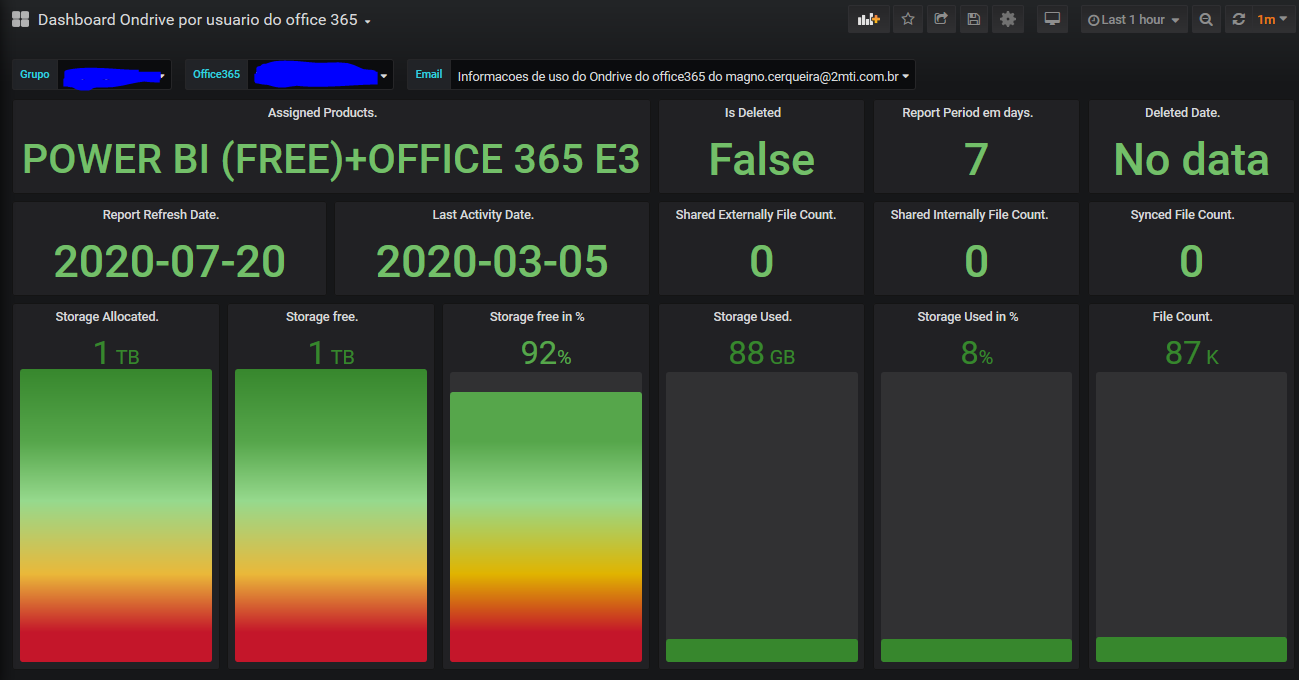
Task: Click the 92% storage free value
Action: click(x=546, y=353)
